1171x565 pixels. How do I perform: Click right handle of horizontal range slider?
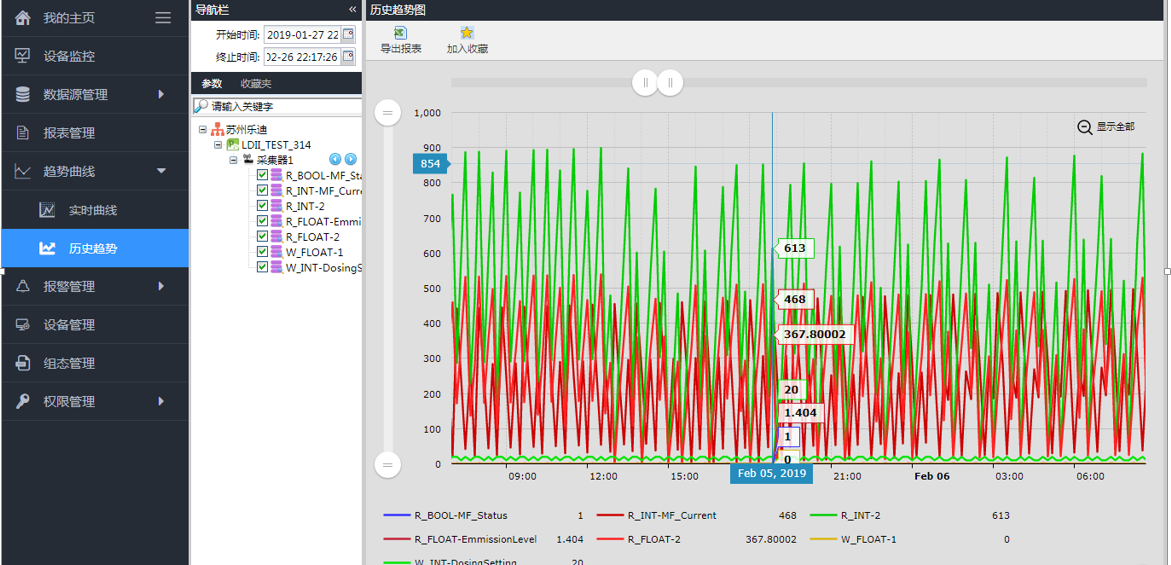coord(670,83)
